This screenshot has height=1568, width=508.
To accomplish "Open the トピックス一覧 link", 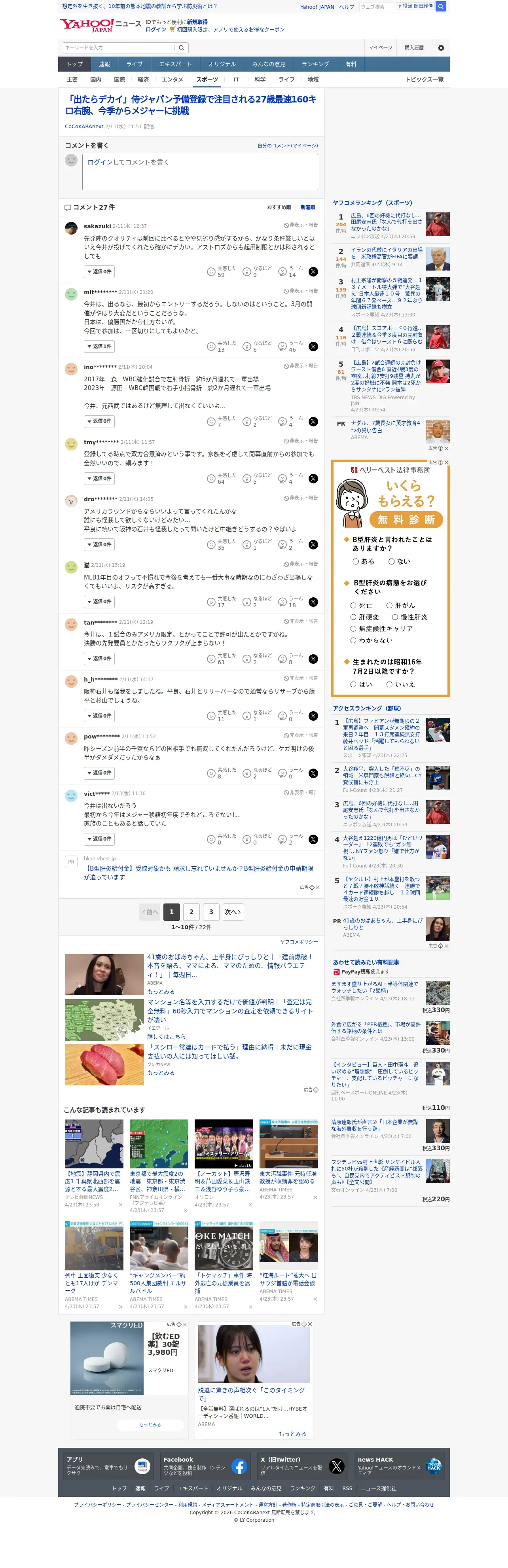I will pyautogui.click(x=425, y=80).
